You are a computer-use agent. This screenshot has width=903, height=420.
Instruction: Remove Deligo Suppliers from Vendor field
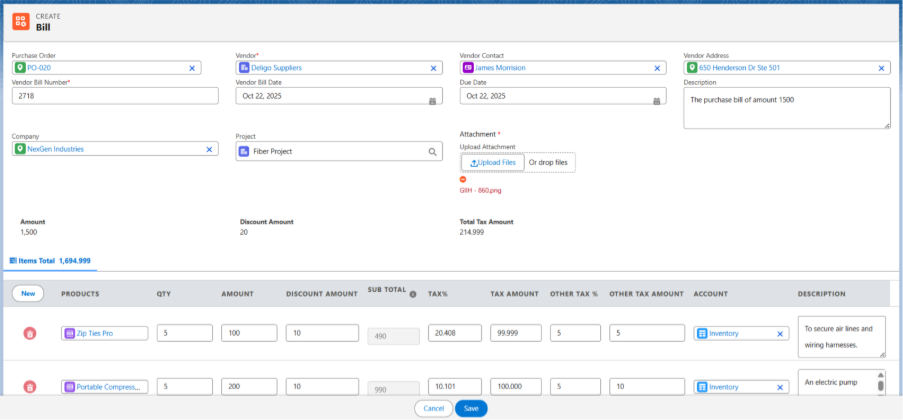[433, 68]
